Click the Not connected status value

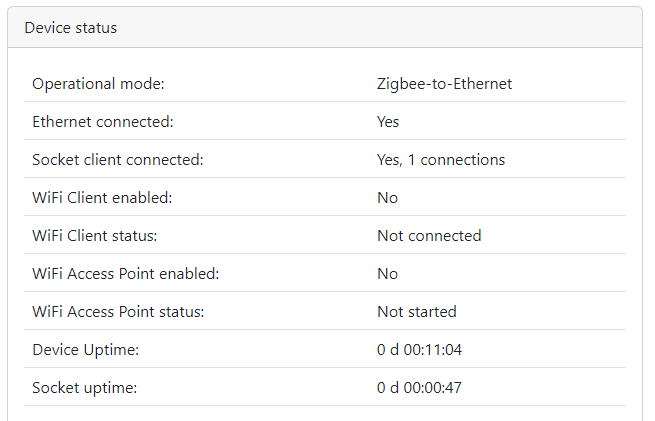pos(429,236)
